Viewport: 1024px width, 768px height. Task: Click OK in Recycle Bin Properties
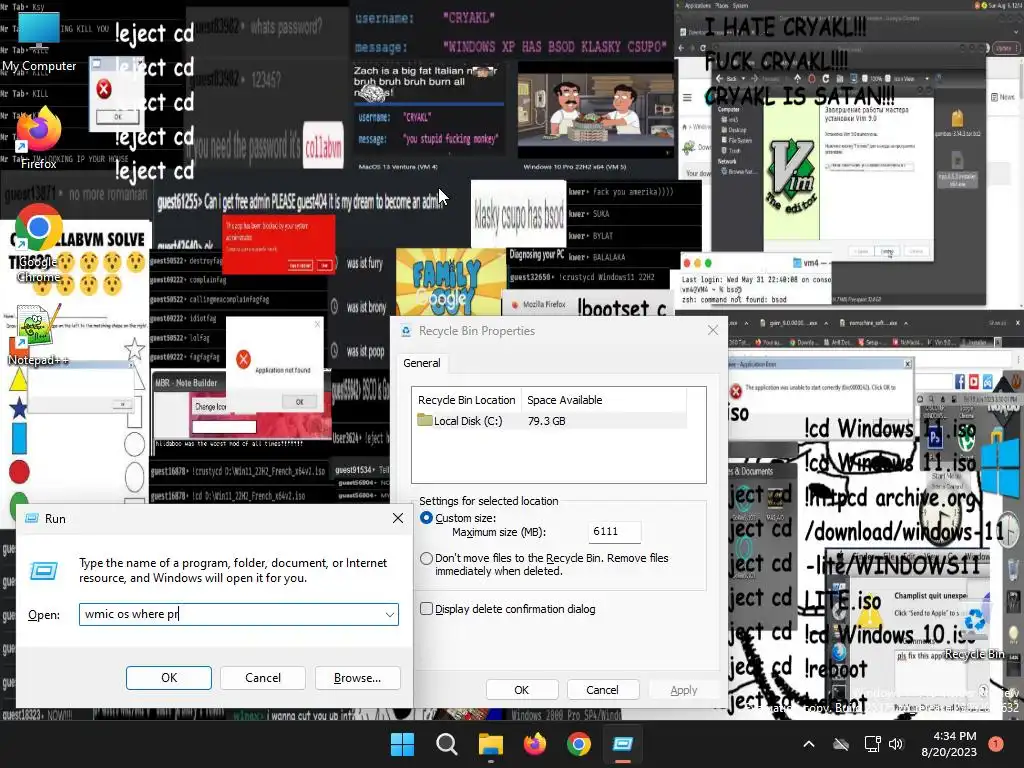coord(522,690)
